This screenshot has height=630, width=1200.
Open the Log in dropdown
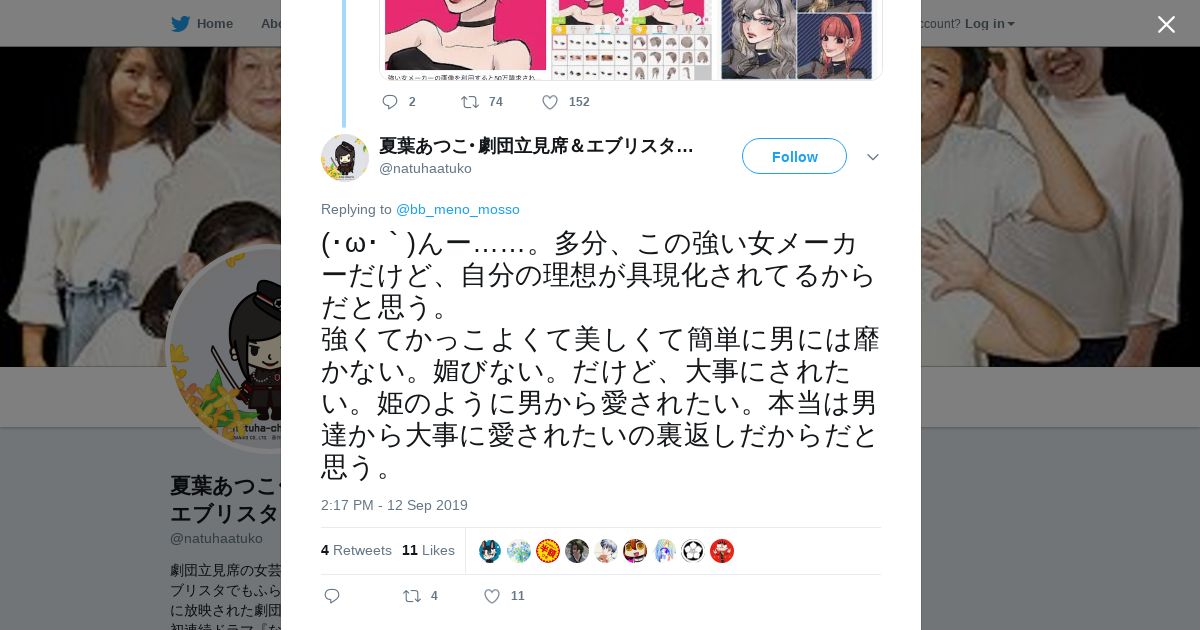(989, 24)
